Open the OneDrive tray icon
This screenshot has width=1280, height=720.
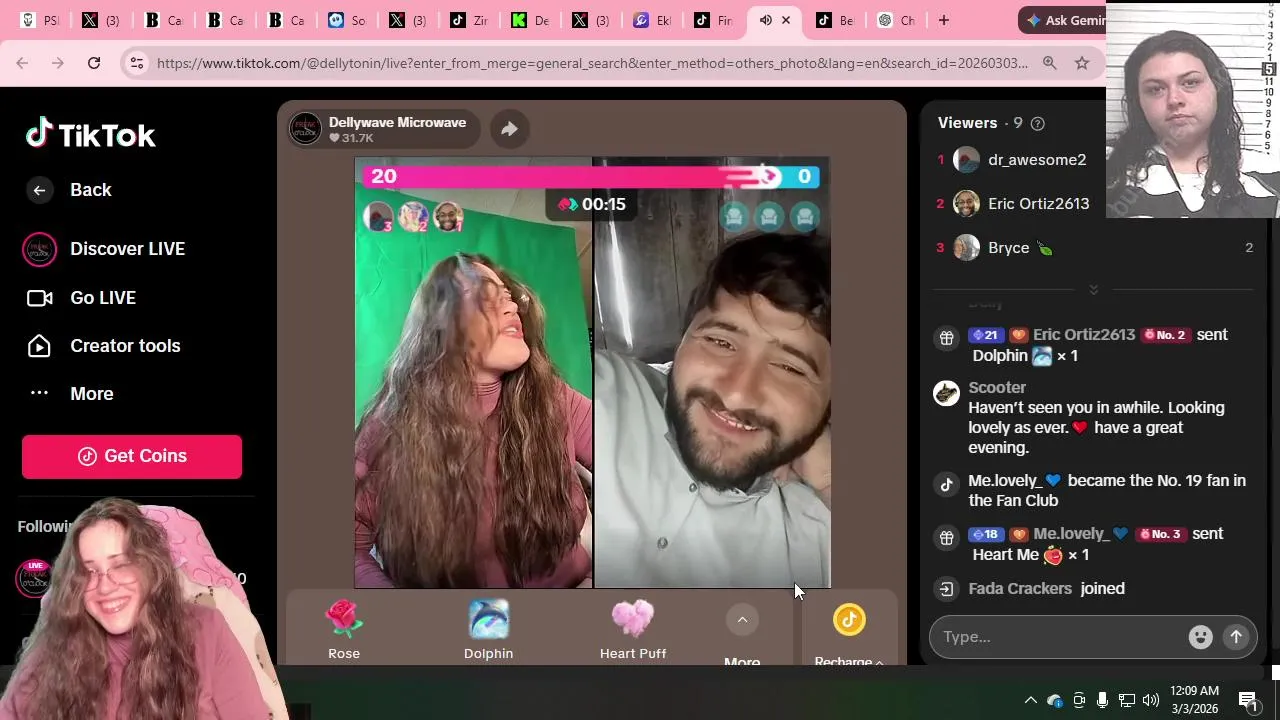1054,700
